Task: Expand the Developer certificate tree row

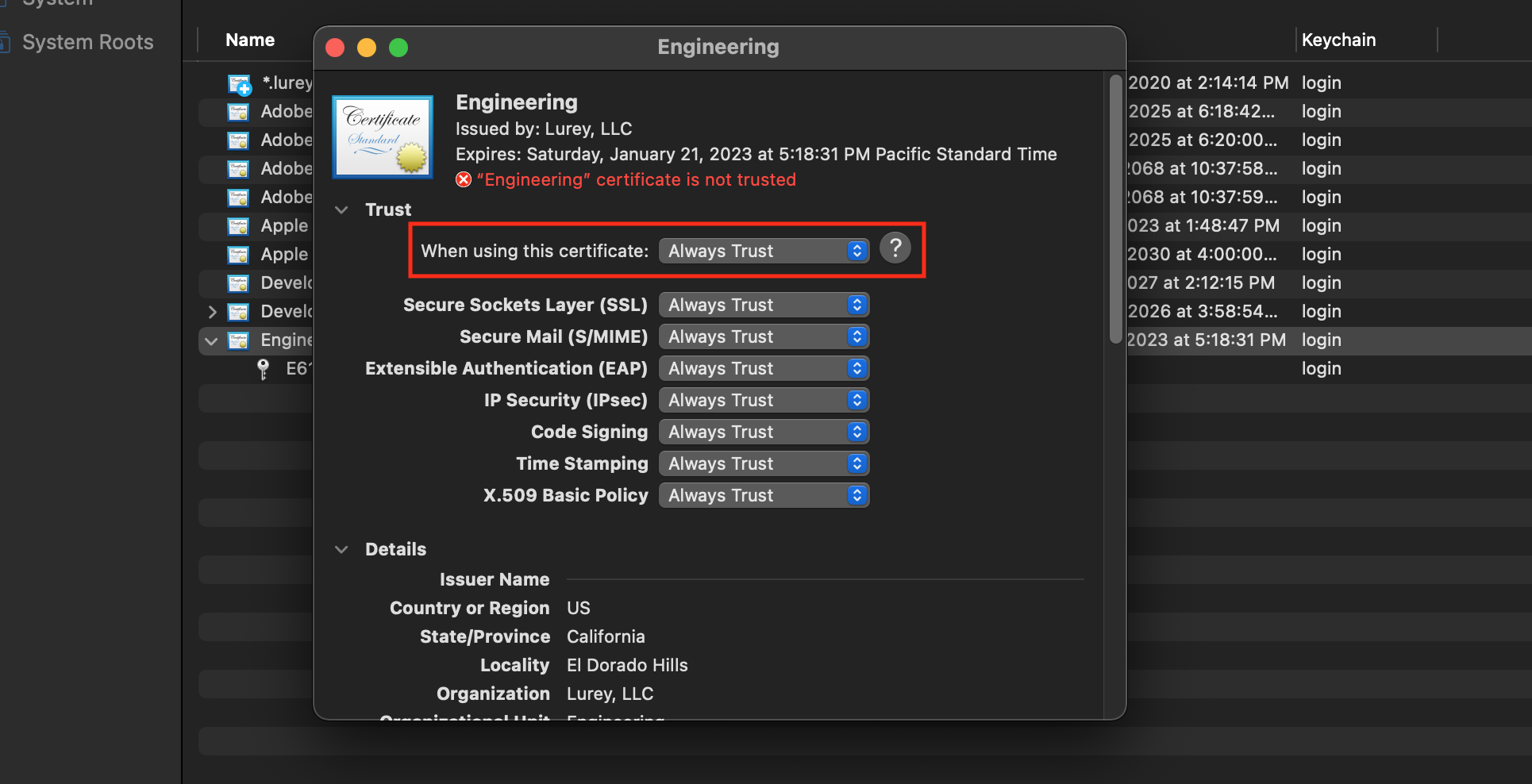Action: click(212, 312)
